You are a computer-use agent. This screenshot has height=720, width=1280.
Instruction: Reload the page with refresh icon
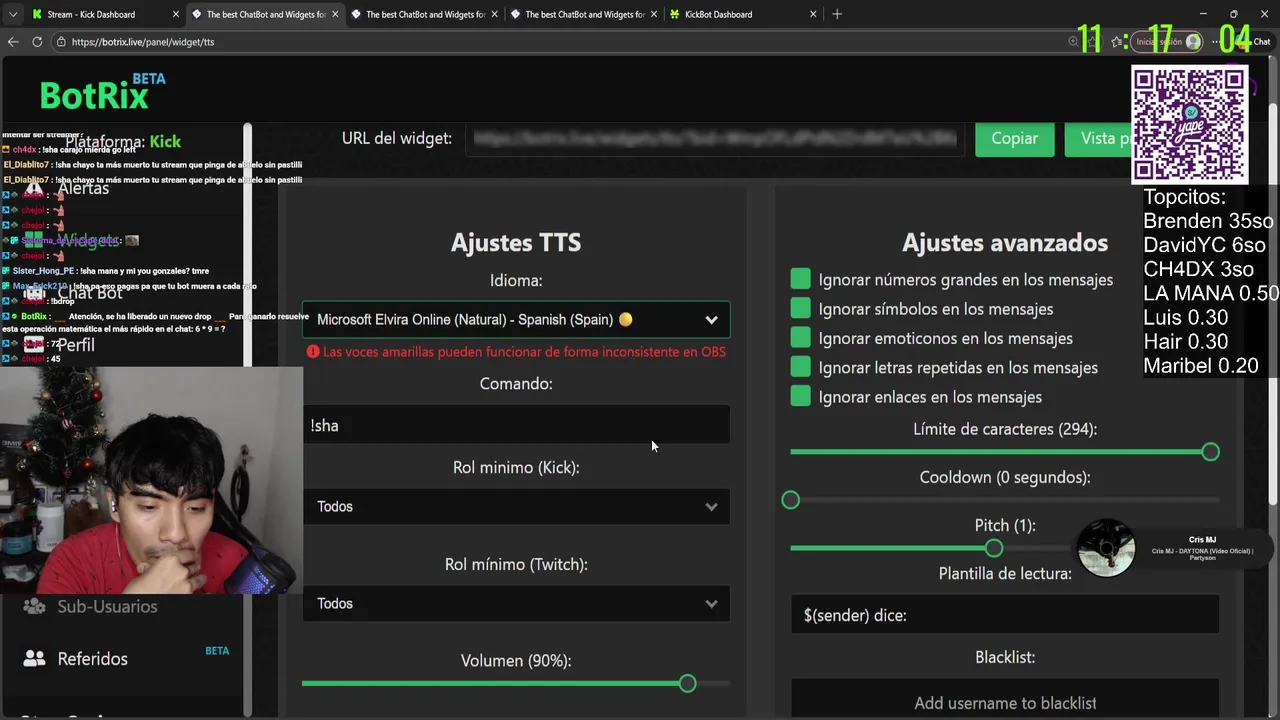[x=37, y=42]
